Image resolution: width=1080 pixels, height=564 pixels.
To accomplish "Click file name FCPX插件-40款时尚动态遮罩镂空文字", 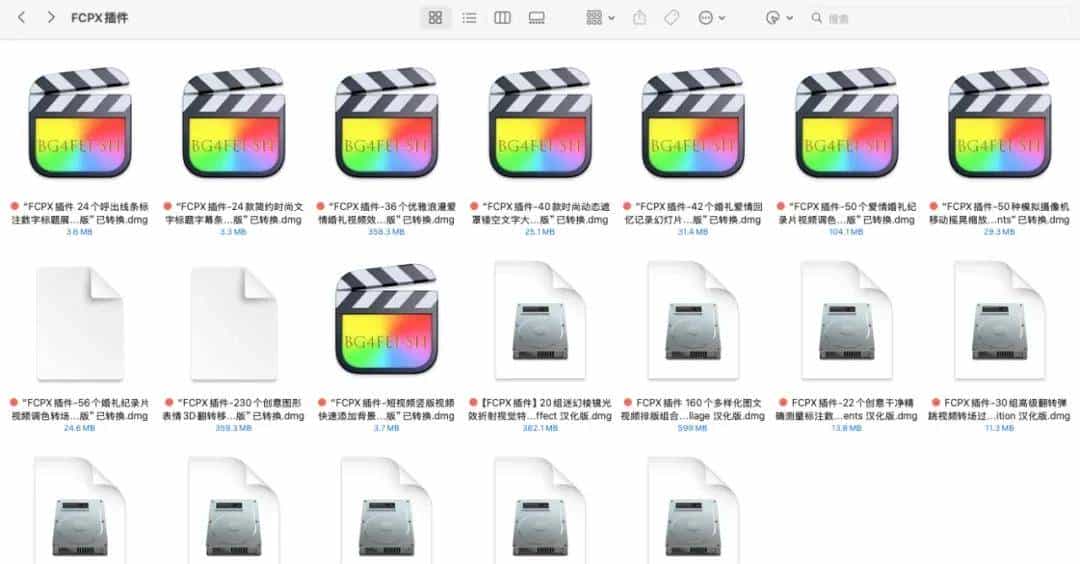I will click(x=540, y=213).
